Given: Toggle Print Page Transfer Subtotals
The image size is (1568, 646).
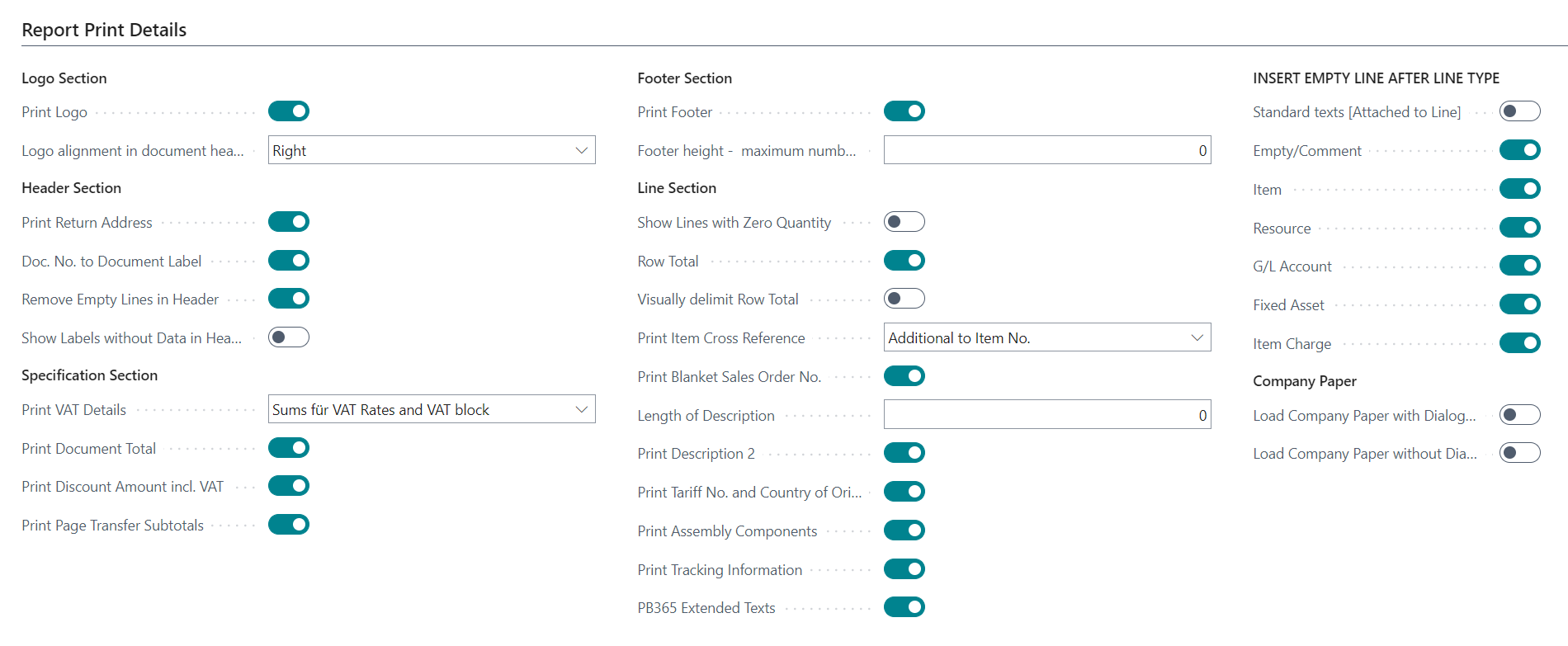Looking at the screenshot, I should click(x=289, y=525).
